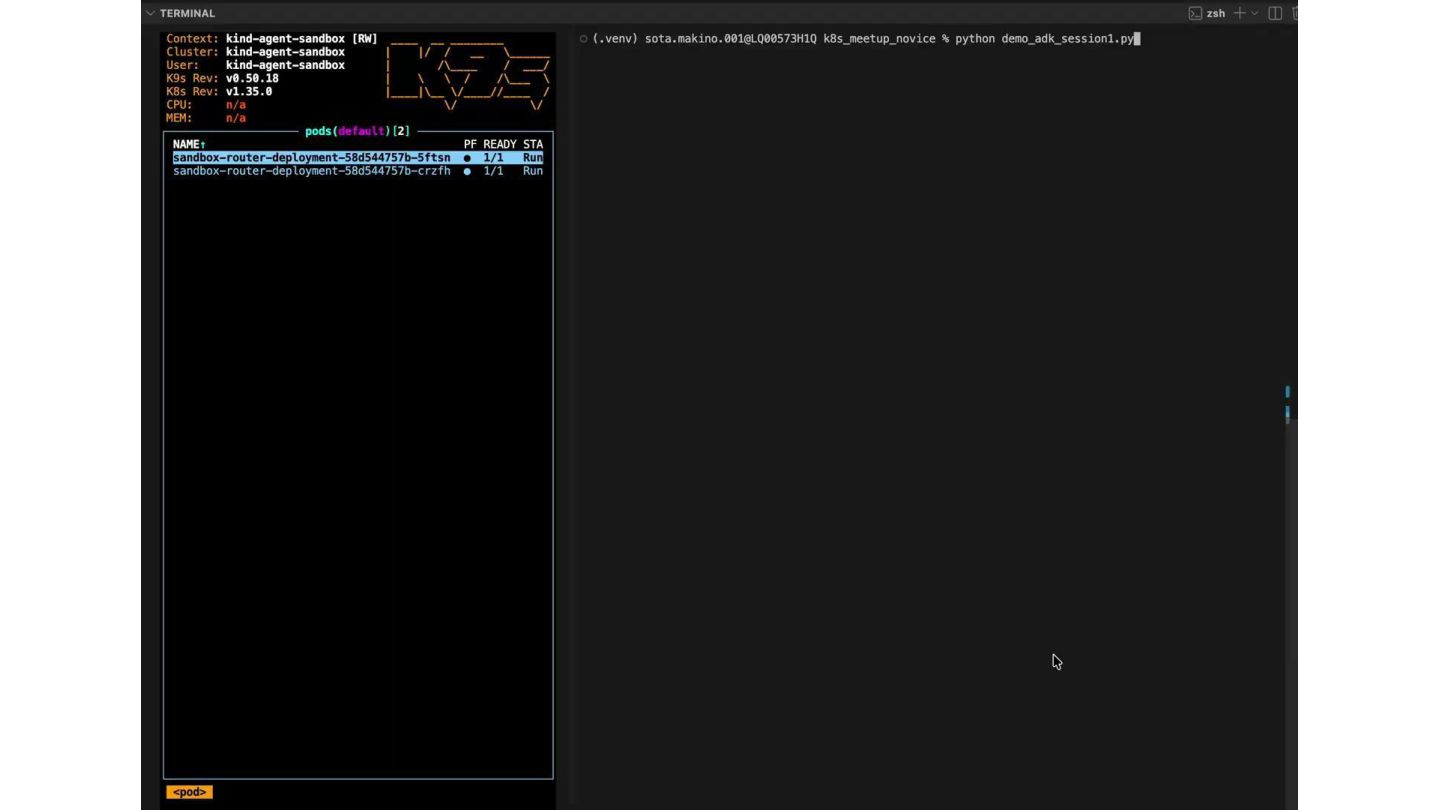The height and width of the screenshot is (810, 1440).
Task: Click the port-forward dot for pod 5ftsn
Action: pyautogui.click(x=467, y=158)
